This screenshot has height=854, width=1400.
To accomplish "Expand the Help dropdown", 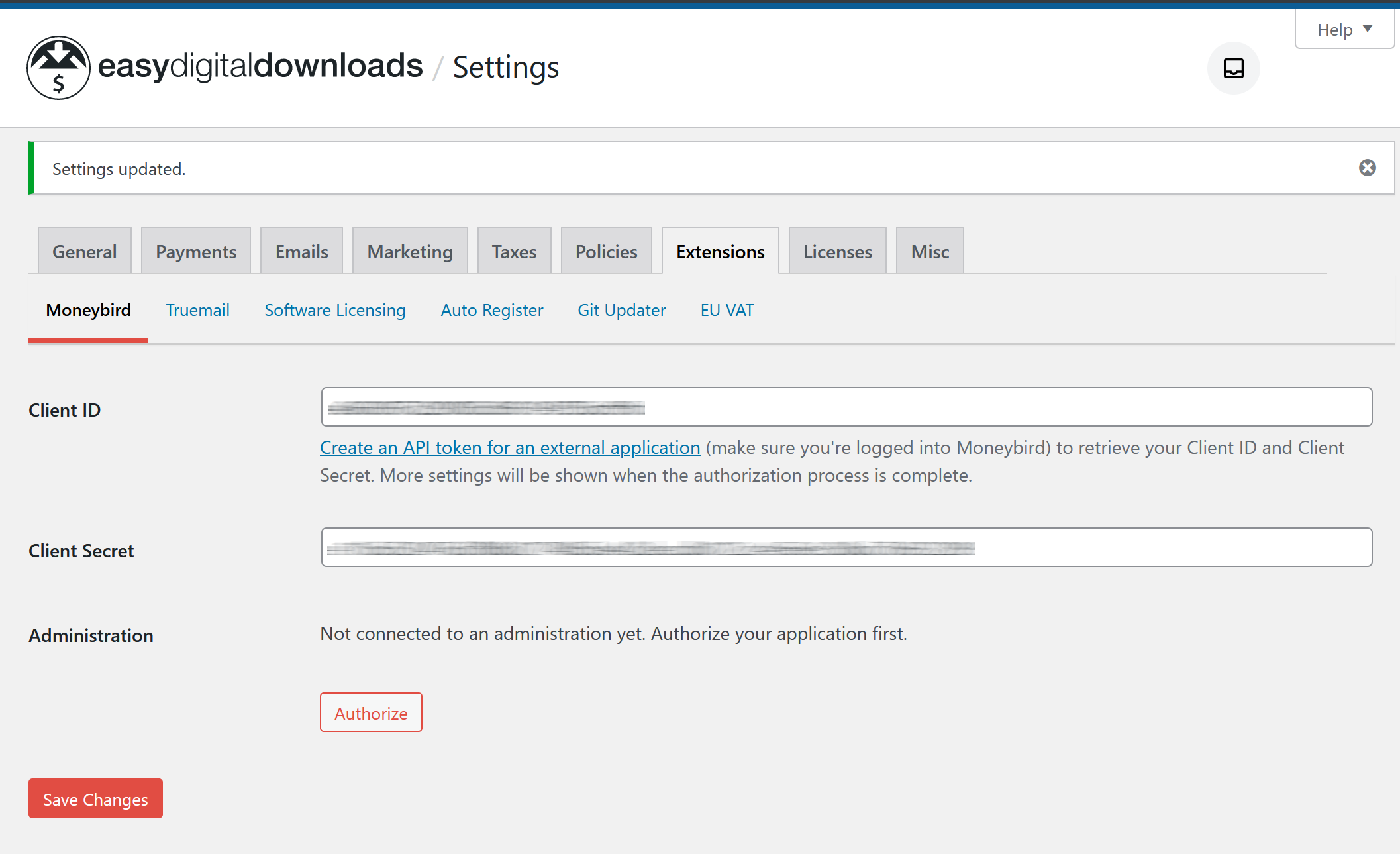I will (1344, 29).
